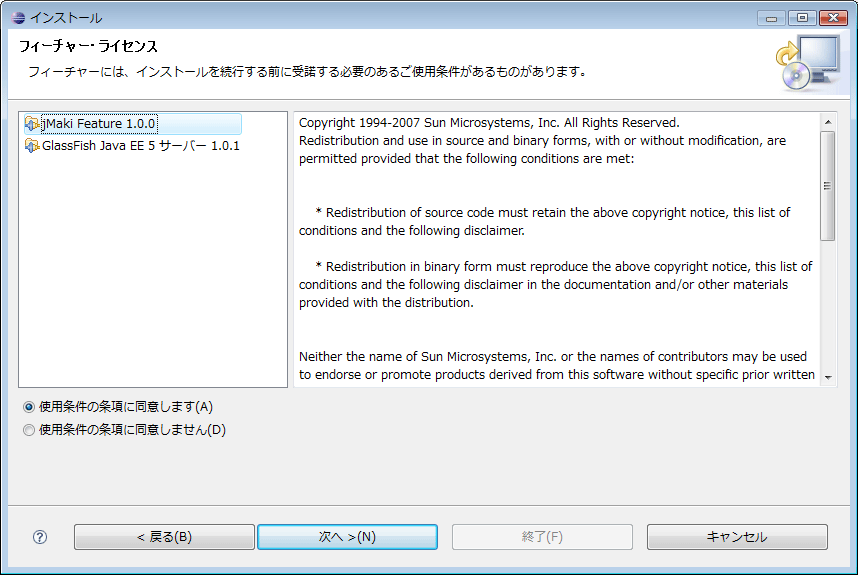Image resolution: width=858 pixels, height=575 pixels.
Task: Click the Eclipse icon in title bar
Action: tap(18, 18)
